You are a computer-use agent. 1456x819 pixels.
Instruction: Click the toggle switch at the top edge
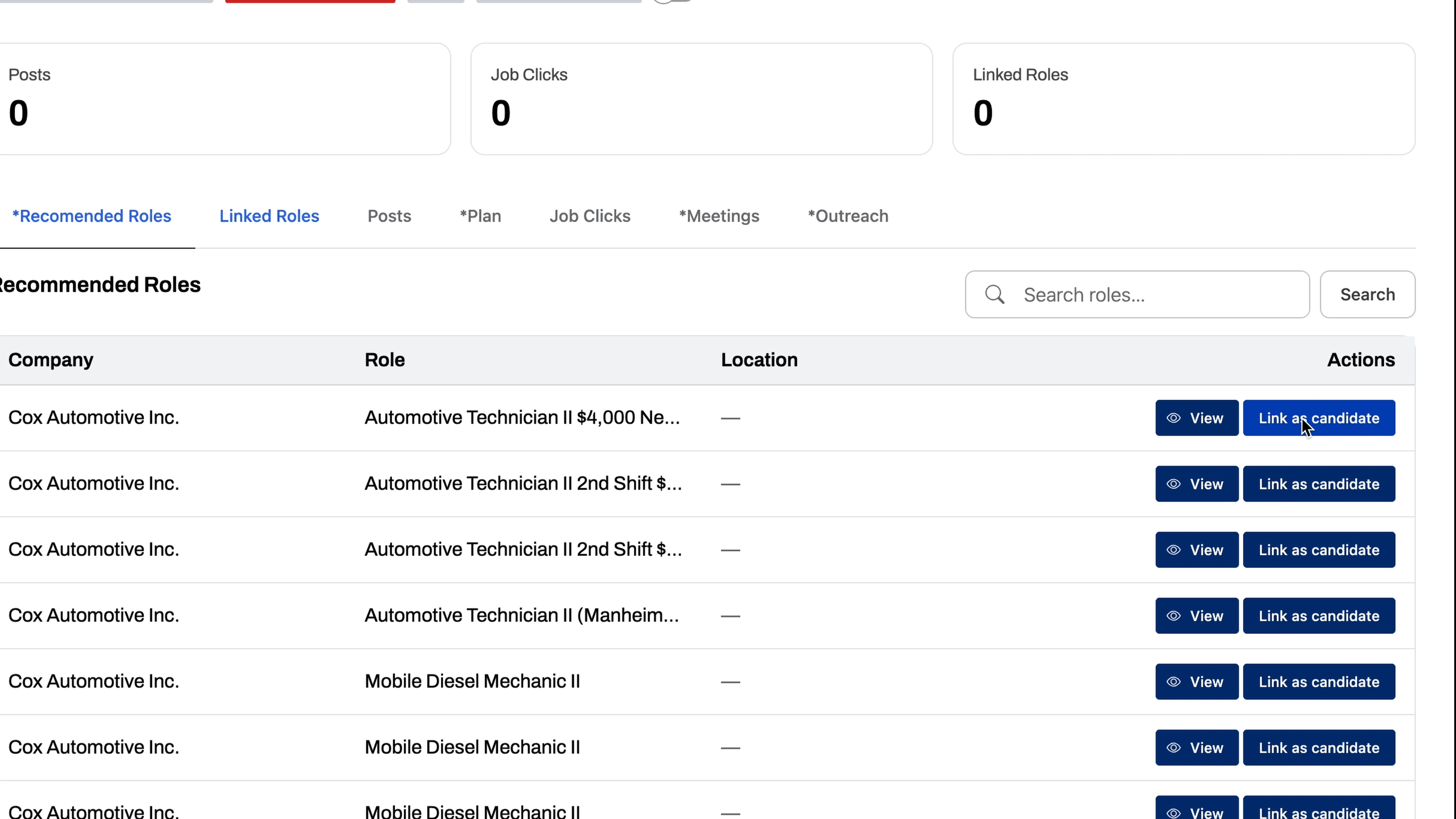pyautogui.click(x=673, y=2)
